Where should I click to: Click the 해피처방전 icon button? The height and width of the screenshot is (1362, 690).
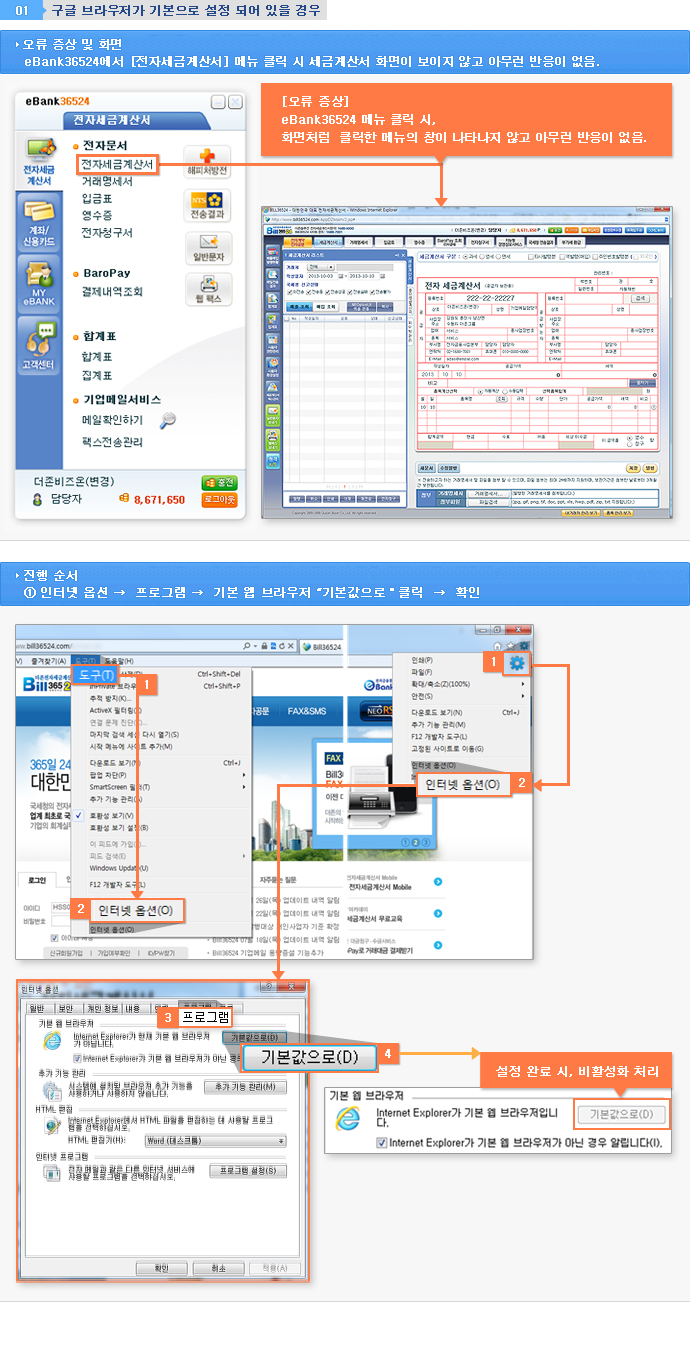point(207,163)
